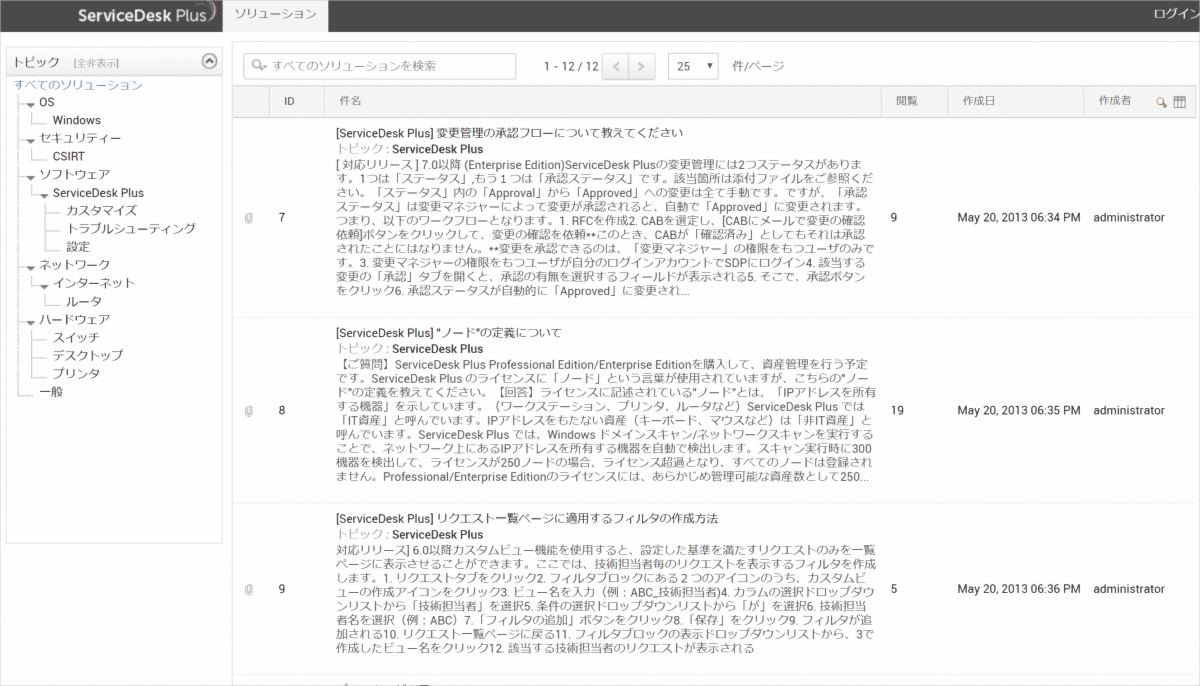Open the column chooser table icon

pyautogui.click(x=1179, y=102)
